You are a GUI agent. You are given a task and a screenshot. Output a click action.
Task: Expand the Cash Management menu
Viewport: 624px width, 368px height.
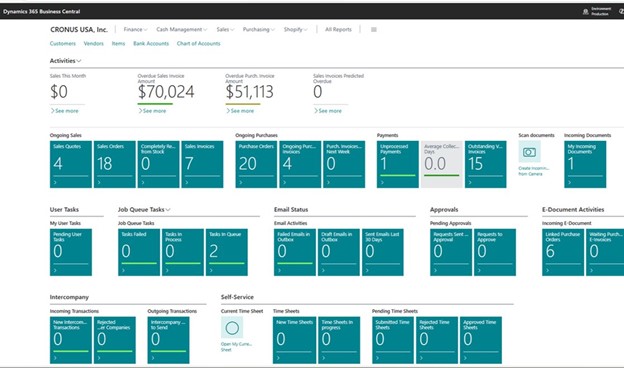181,29
